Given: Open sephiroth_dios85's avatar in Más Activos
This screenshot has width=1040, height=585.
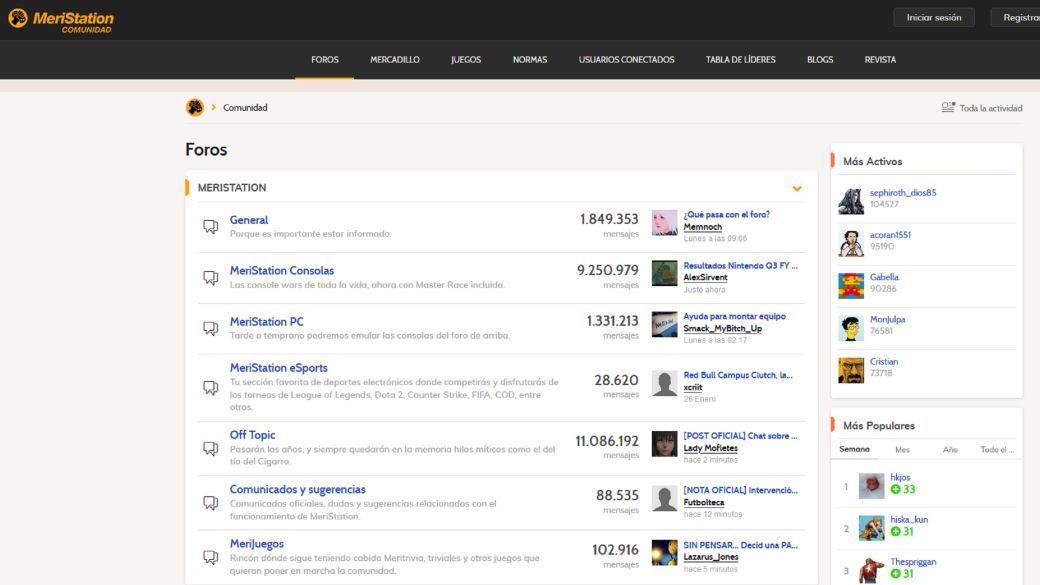Looking at the screenshot, I should [x=851, y=200].
